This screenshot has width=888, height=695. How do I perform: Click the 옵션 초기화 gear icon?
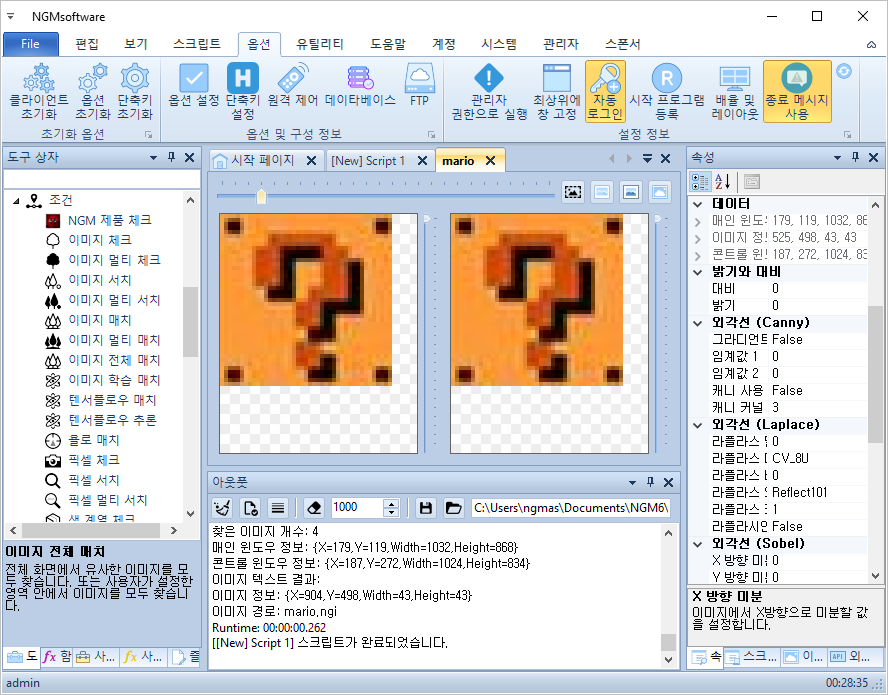93,91
